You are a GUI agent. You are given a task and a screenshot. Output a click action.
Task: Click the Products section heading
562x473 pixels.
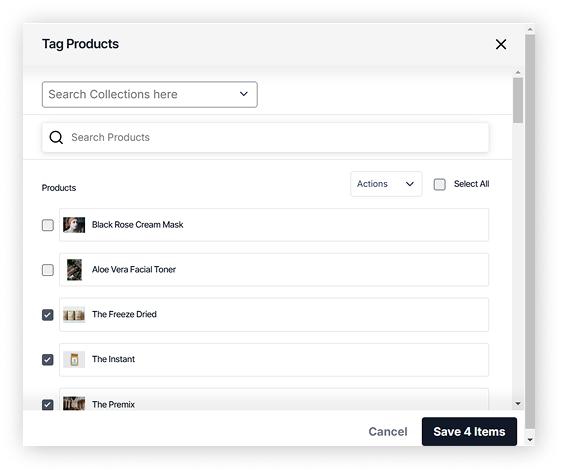point(59,188)
